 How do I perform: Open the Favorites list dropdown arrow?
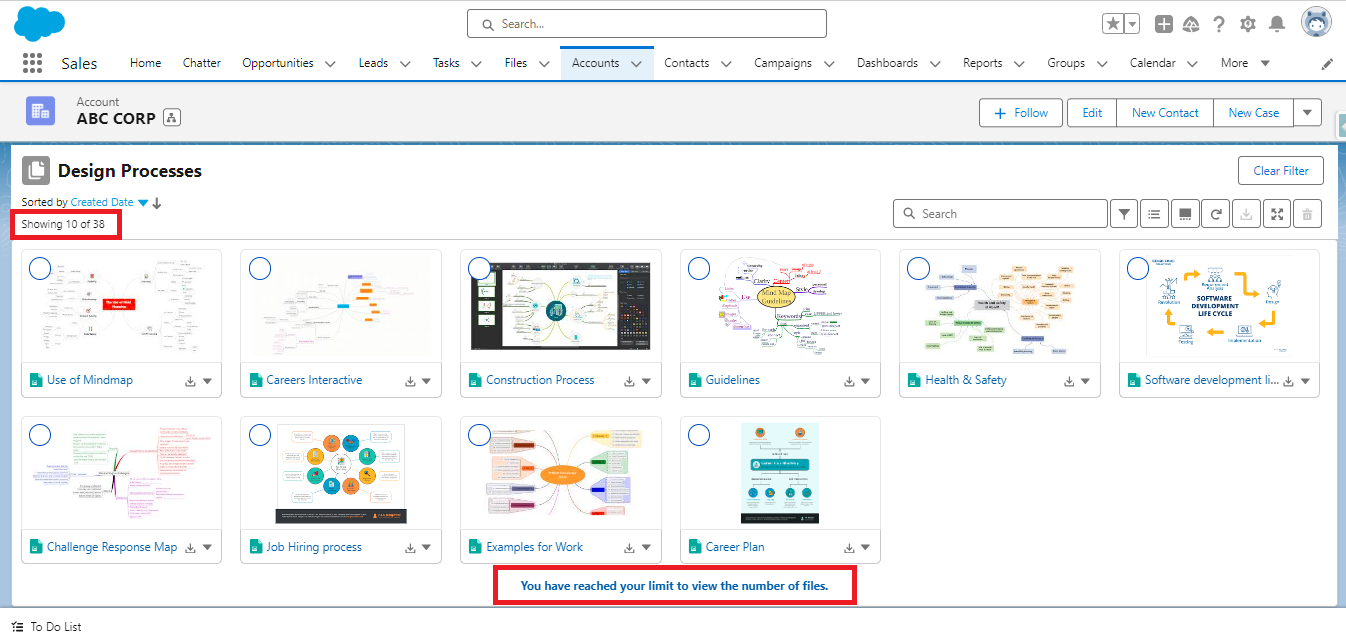(1132, 24)
